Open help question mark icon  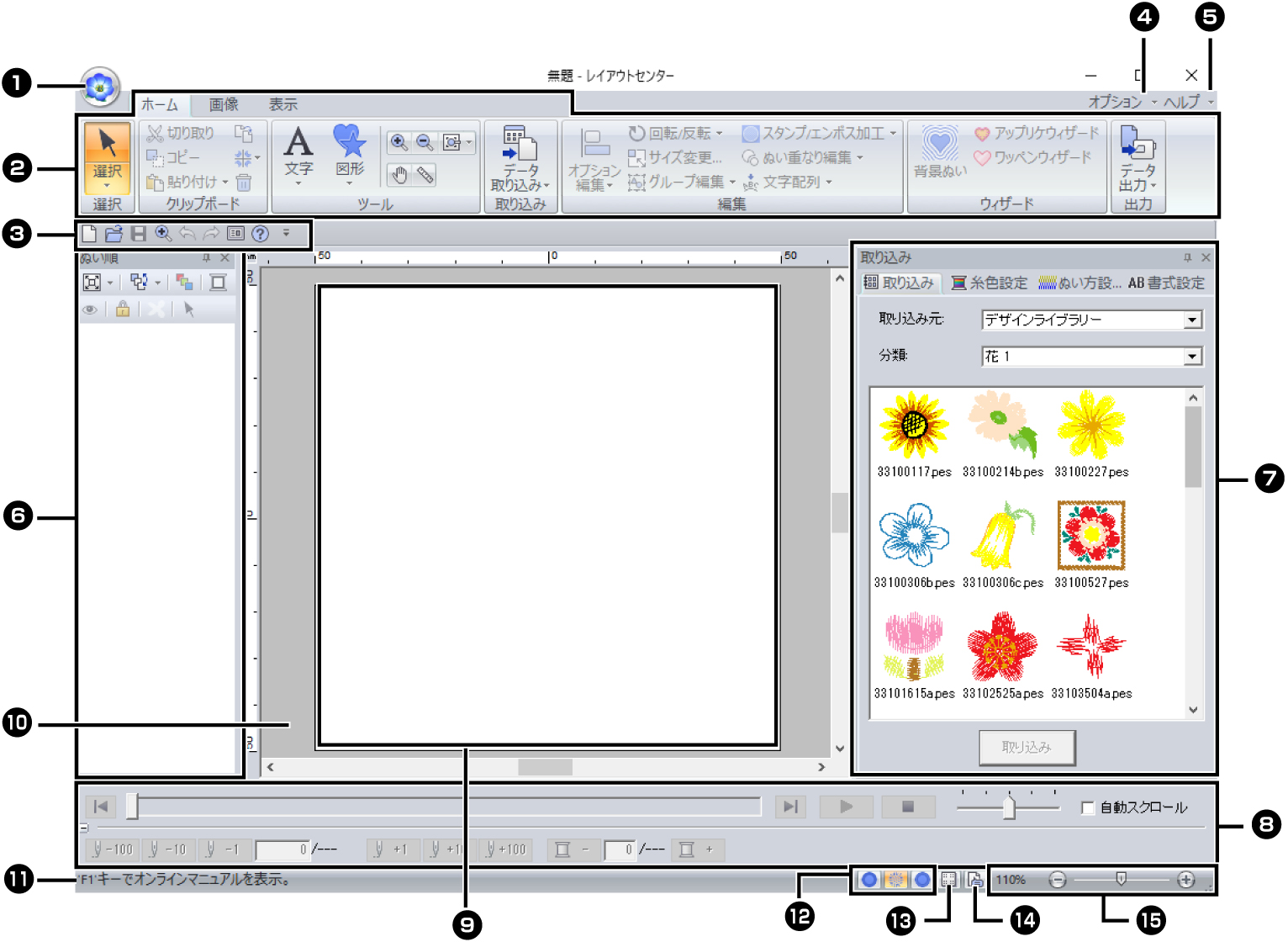tap(261, 234)
